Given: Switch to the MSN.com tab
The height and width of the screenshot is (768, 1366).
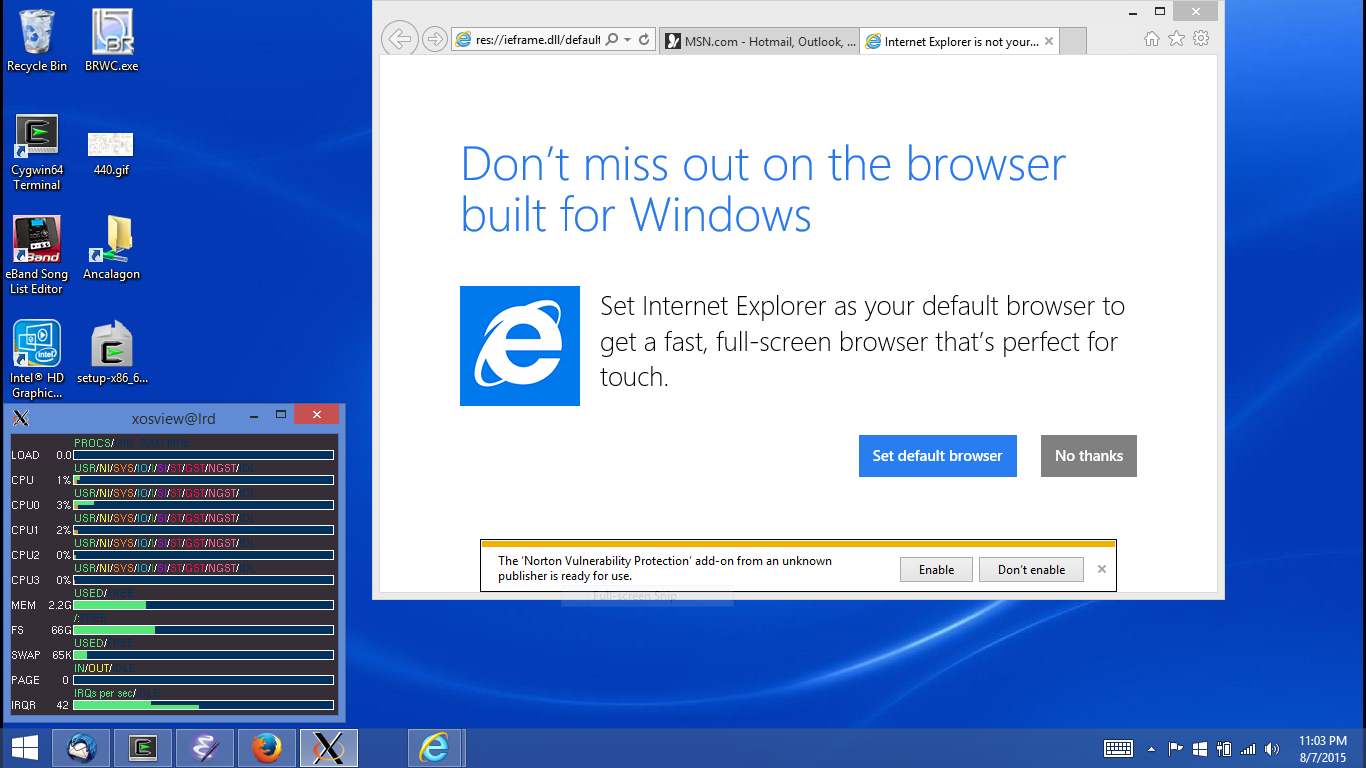Looking at the screenshot, I should point(759,41).
